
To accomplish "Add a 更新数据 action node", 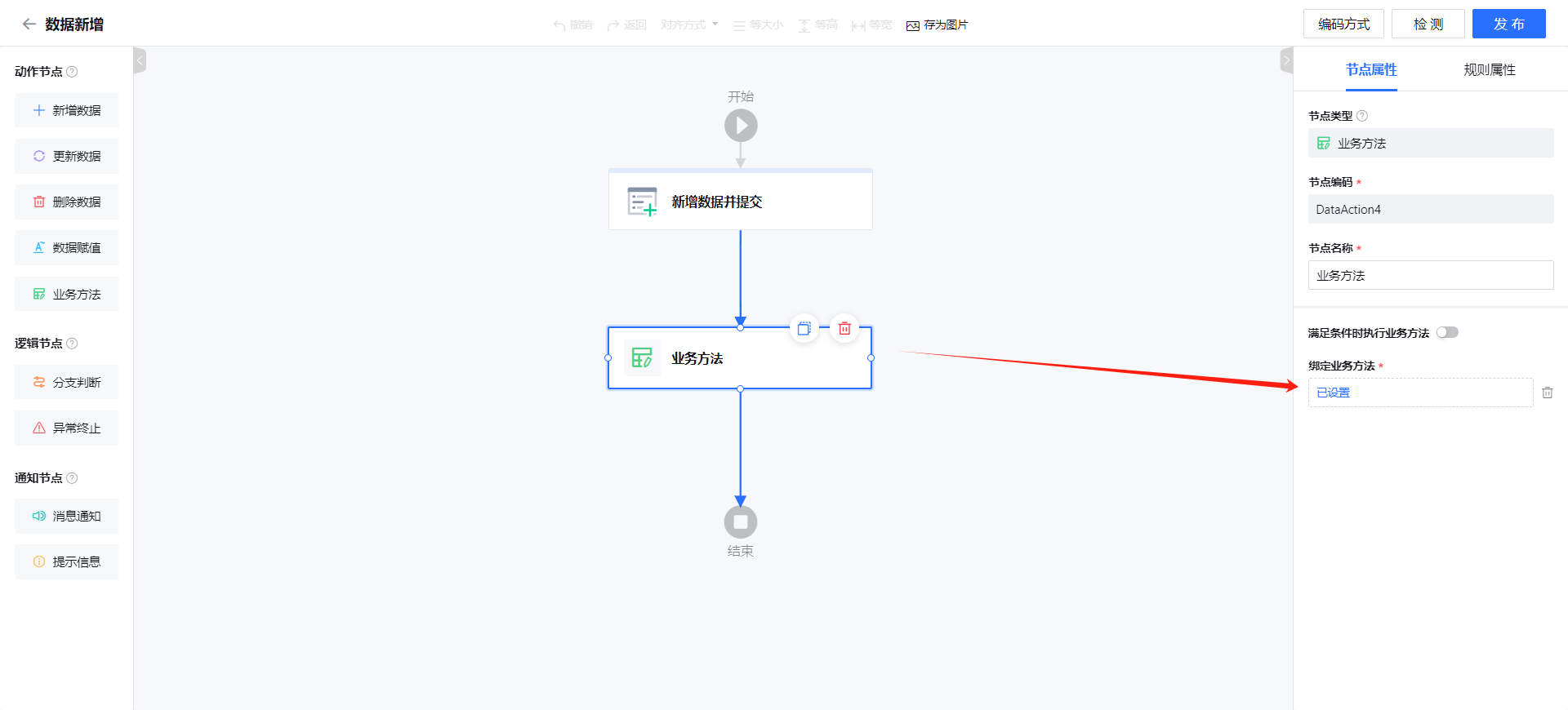I will pyautogui.click(x=66, y=156).
